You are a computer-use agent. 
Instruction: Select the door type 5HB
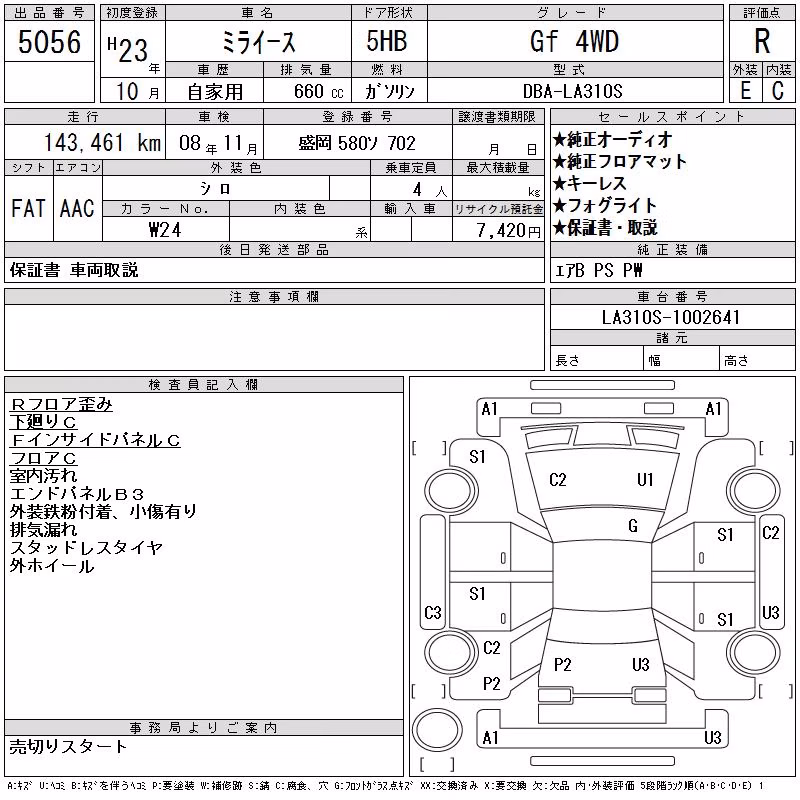point(387,41)
